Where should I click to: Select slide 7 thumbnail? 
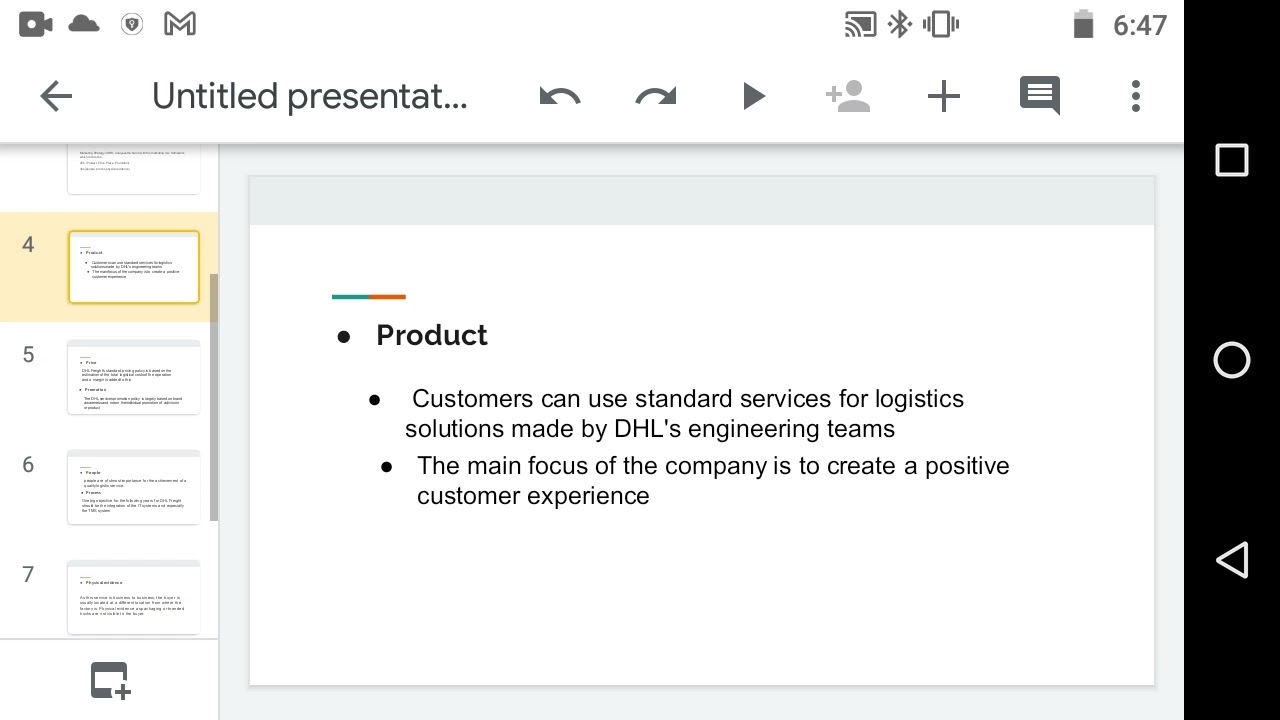(134, 597)
